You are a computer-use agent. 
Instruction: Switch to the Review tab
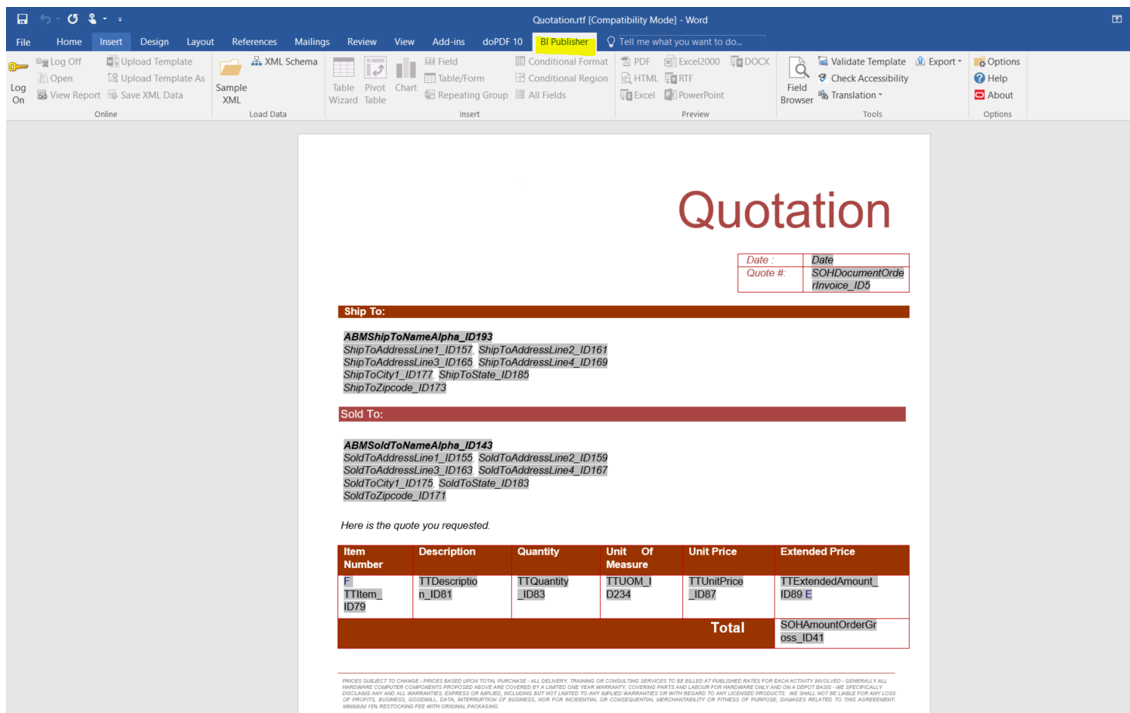[362, 42]
